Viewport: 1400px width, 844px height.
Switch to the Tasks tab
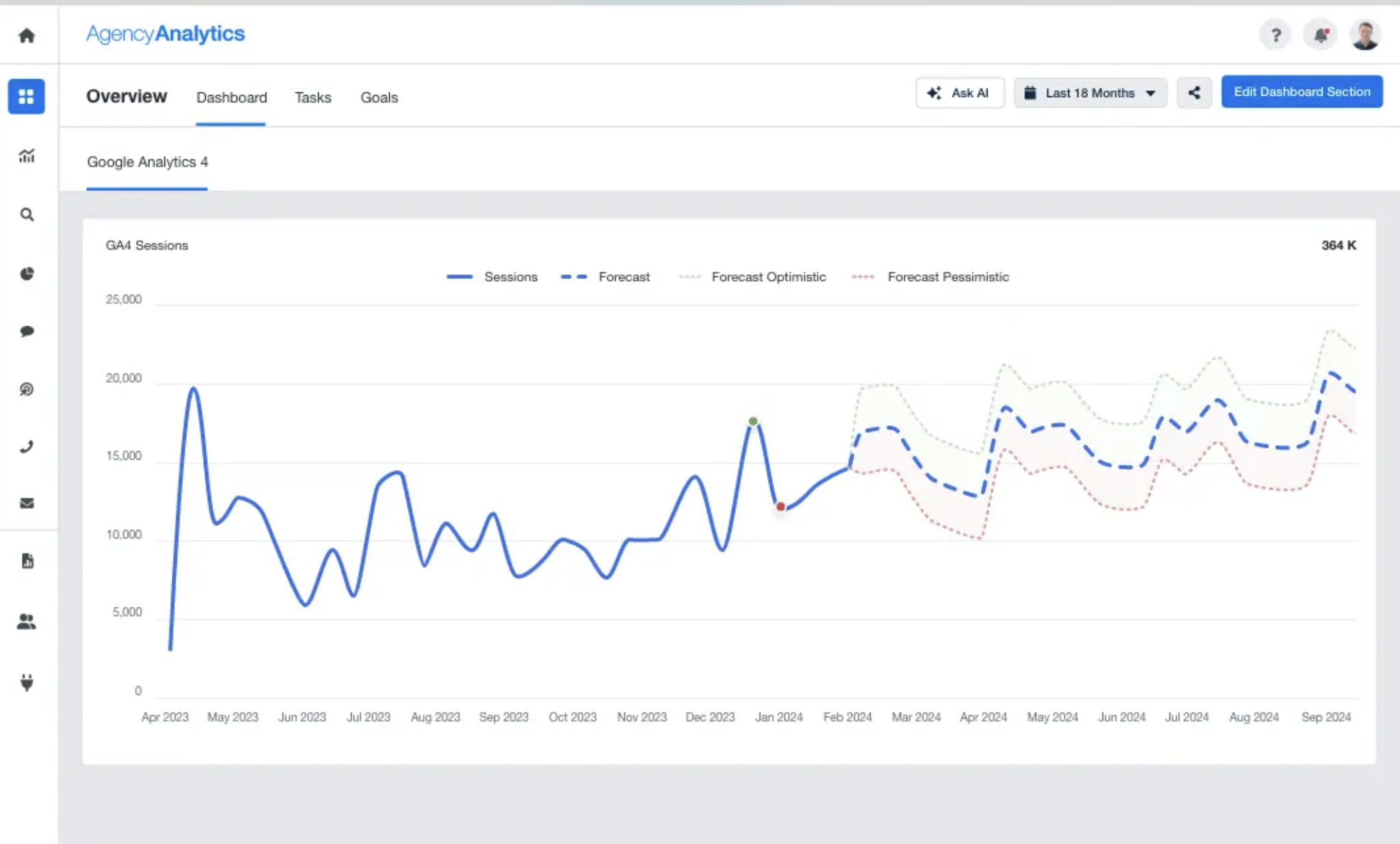tap(312, 97)
